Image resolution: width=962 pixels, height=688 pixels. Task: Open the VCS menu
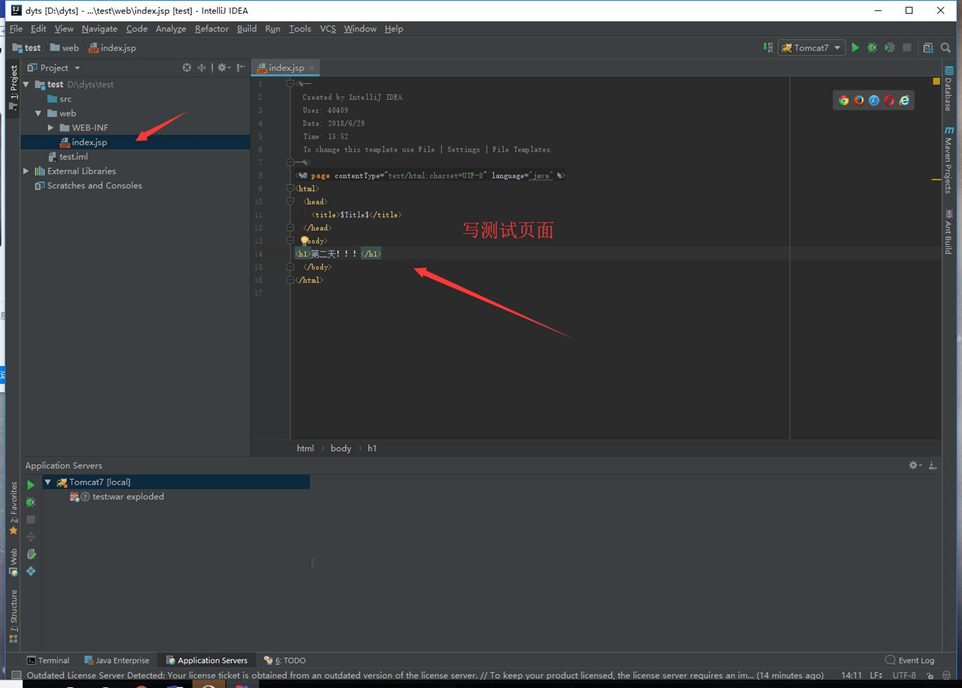tap(328, 29)
